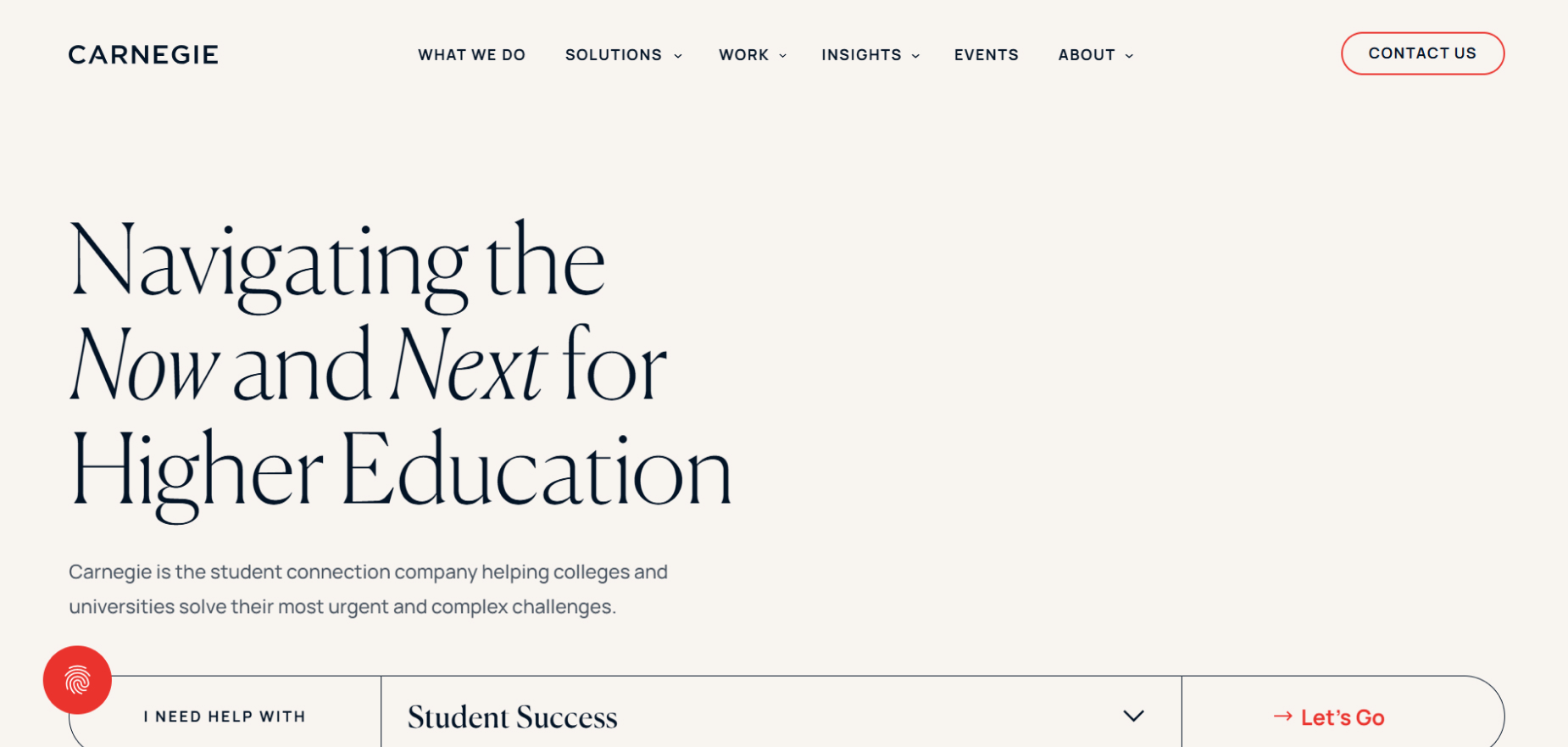The width and height of the screenshot is (1568, 747).
Task: Expand the INSIGHTS dropdown chevron
Action: (x=915, y=56)
